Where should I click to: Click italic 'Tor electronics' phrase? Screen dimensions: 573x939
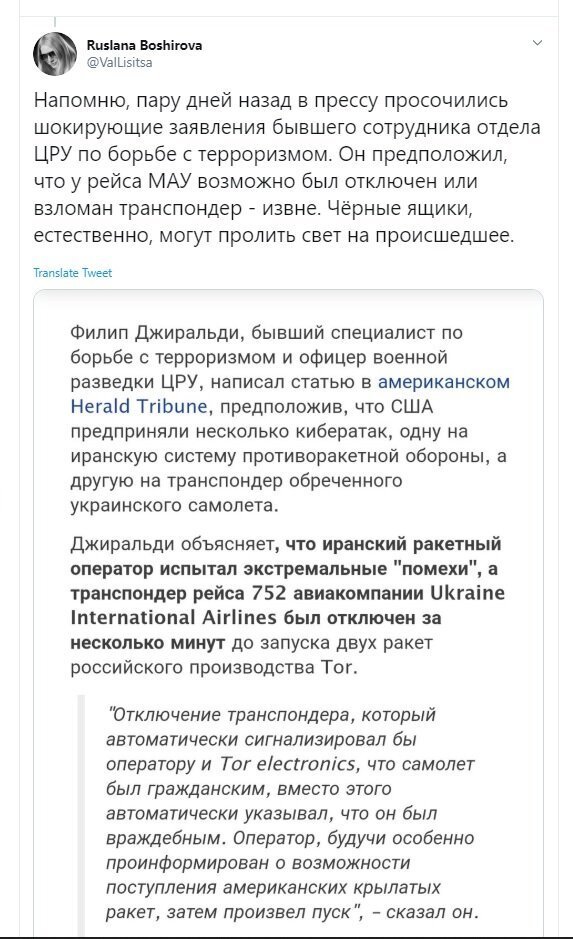287,764
